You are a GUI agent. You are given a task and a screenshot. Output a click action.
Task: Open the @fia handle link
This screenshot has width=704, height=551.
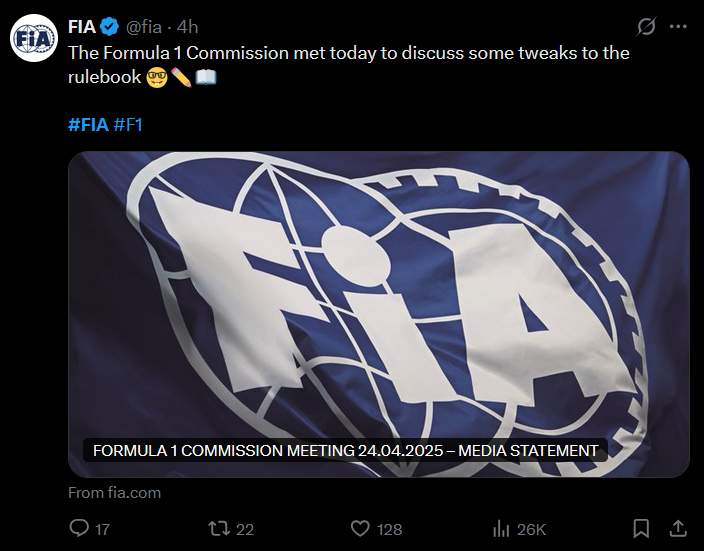coord(144,27)
